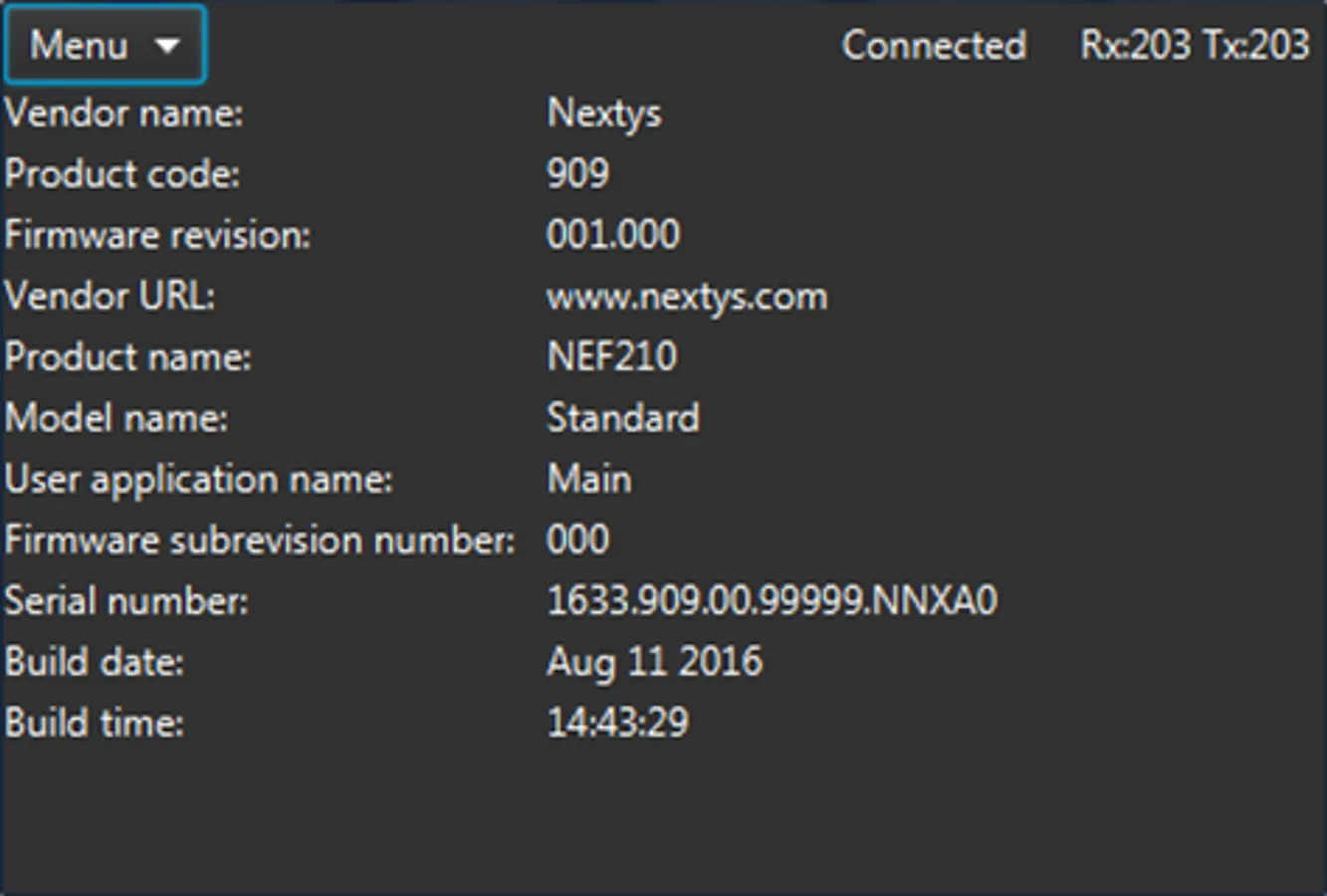Select the Model name label

pyautogui.click(x=115, y=417)
